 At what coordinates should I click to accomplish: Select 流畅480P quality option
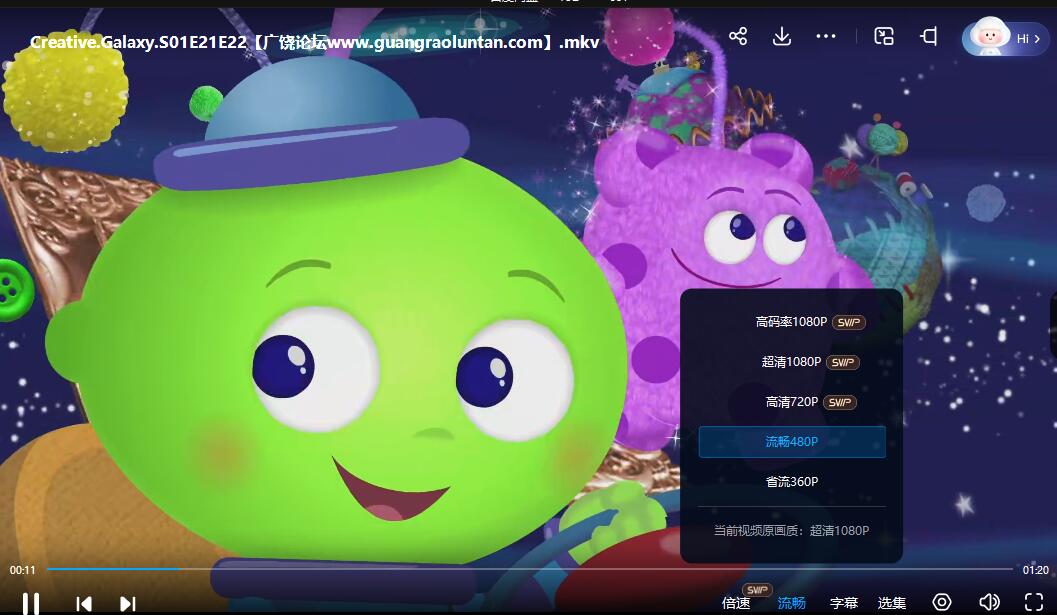pos(792,442)
